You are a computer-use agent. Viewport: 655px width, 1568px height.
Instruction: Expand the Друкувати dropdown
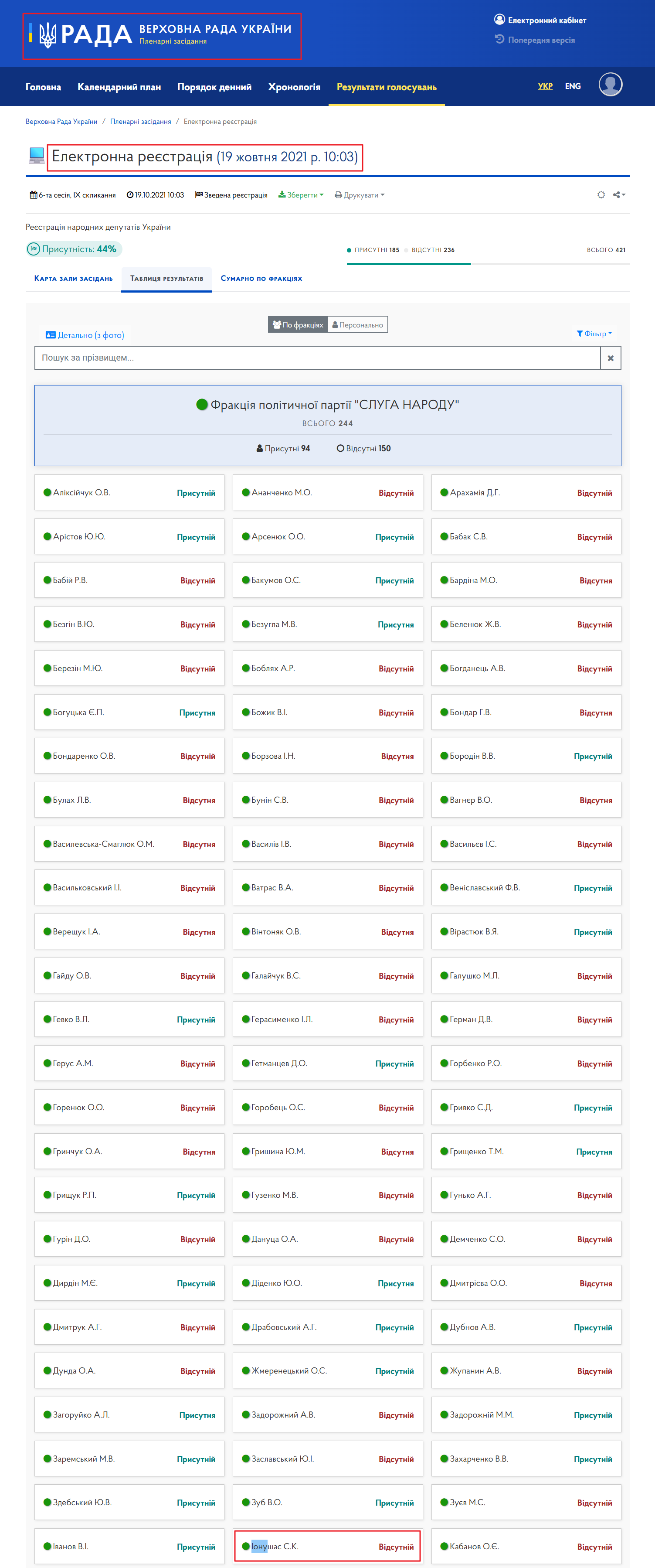click(x=360, y=195)
